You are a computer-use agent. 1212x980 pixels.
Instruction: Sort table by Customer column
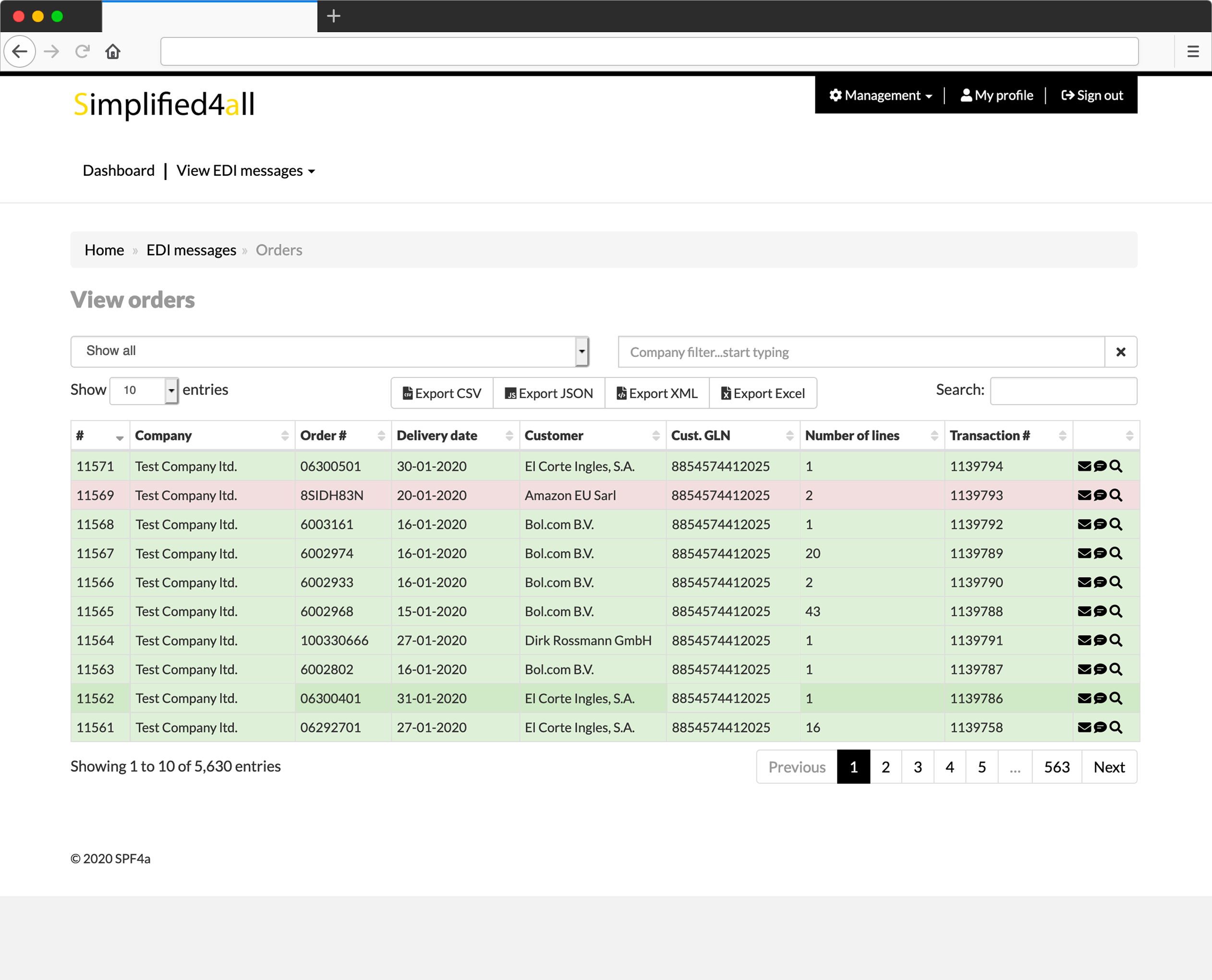click(x=592, y=435)
